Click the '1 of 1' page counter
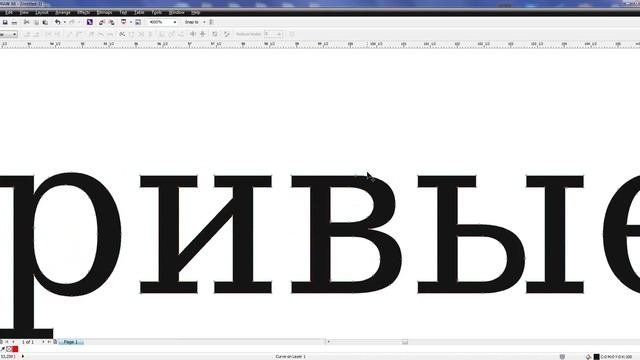The image size is (640, 360). coord(28,342)
